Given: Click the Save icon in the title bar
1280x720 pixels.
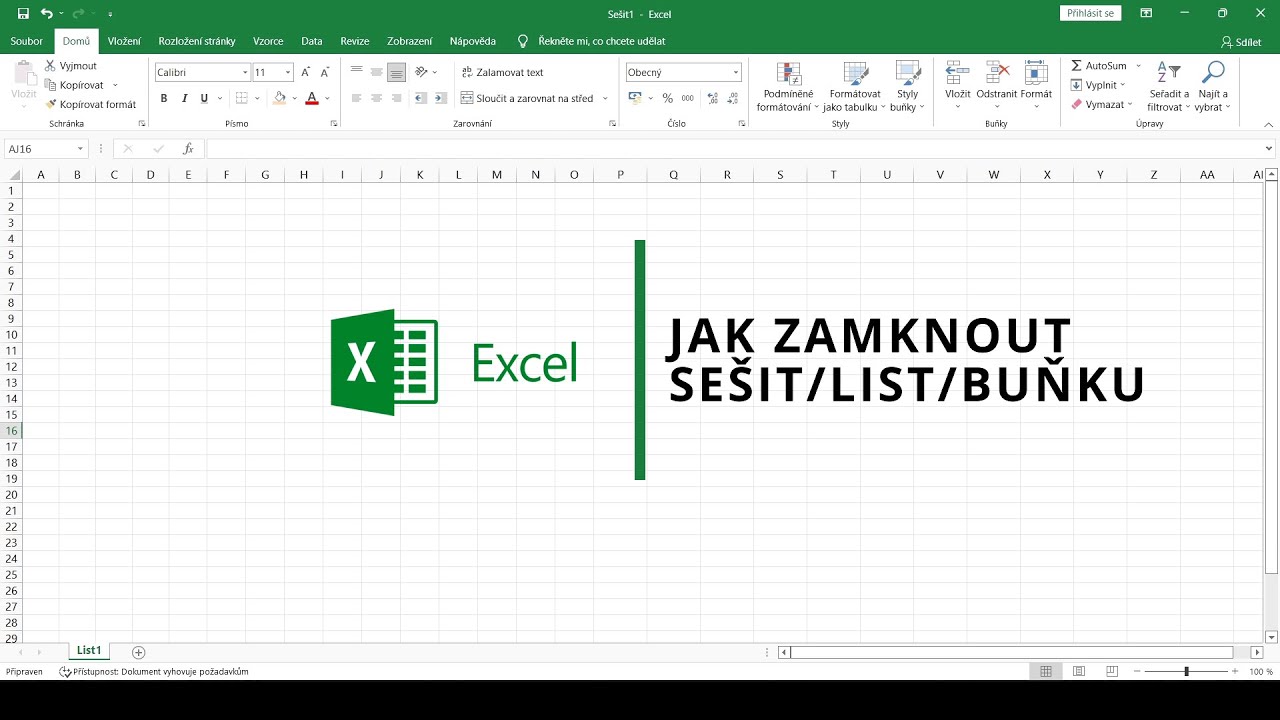Looking at the screenshot, I should pos(23,14).
